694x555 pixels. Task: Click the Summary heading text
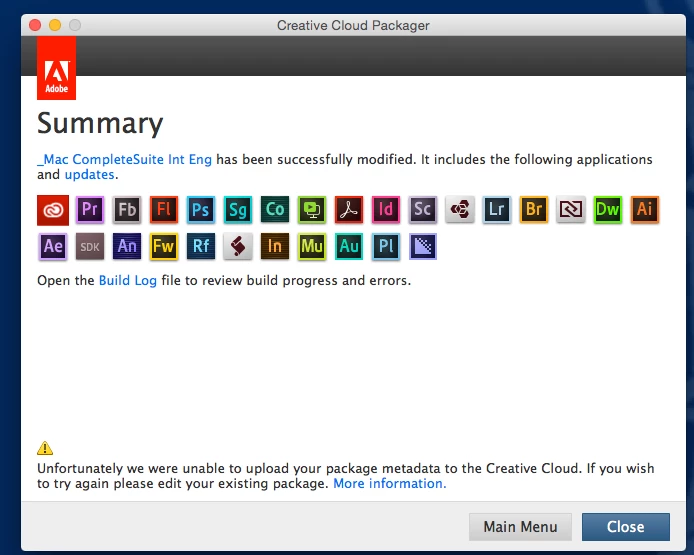coord(100,124)
